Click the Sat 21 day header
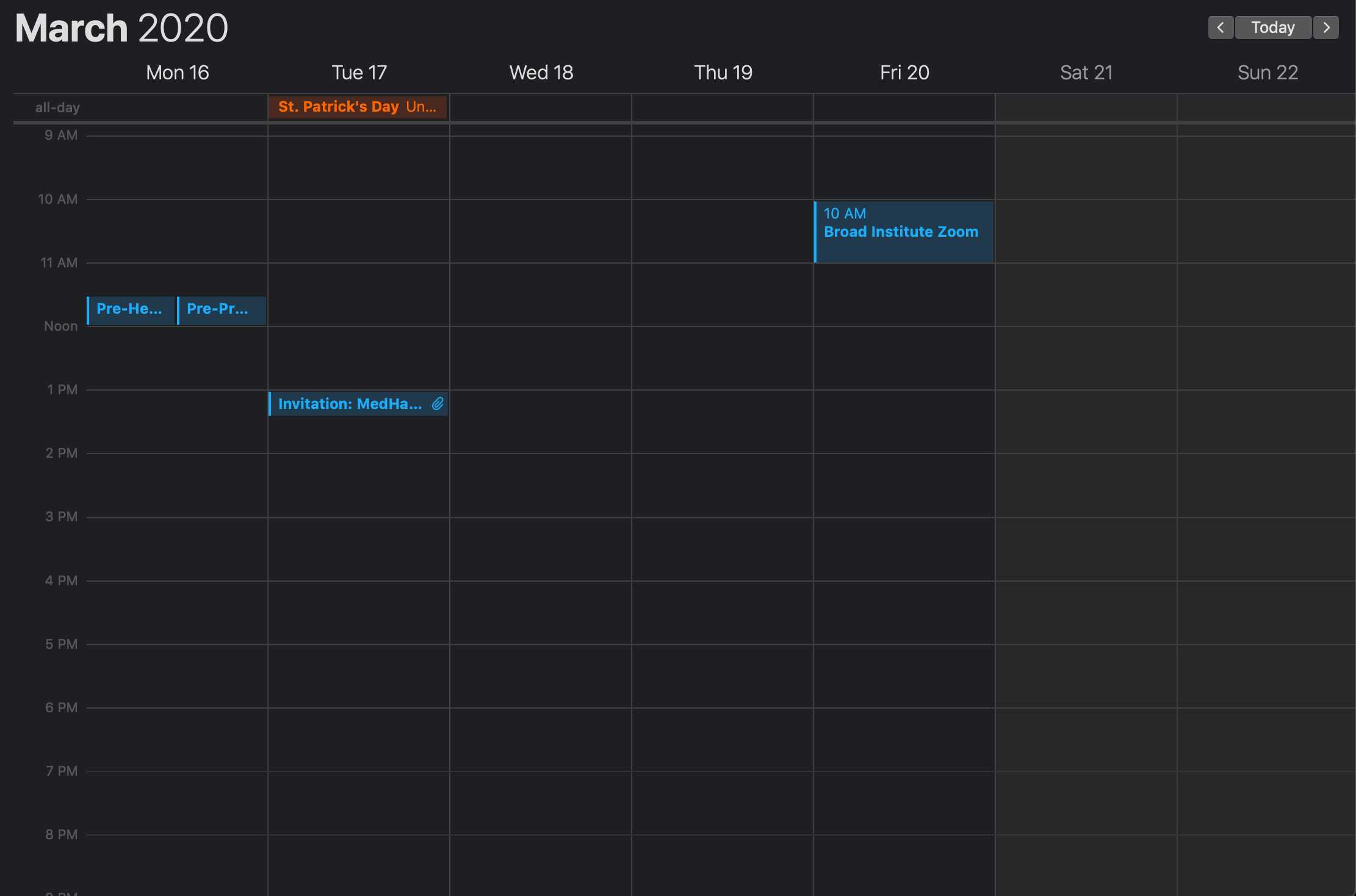 coord(1086,73)
